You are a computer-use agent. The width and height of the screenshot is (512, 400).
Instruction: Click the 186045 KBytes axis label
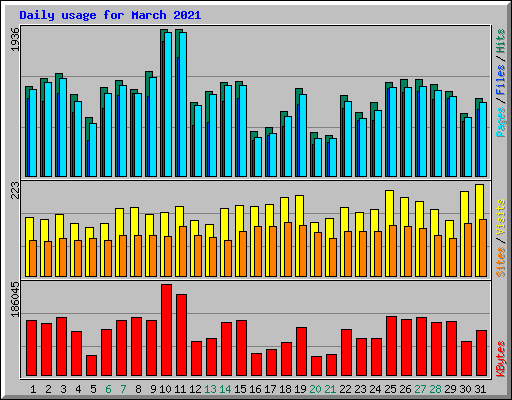click(x=15, y=299)
